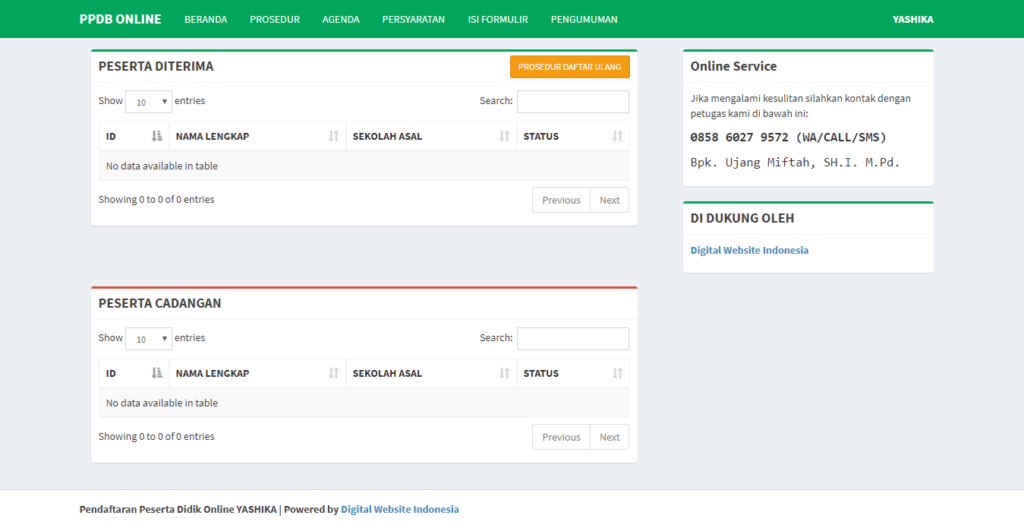Screen dimensions: 1024x528
Task: Open entries dropdown in Peserta Diterima
Action: click(149, 101)
